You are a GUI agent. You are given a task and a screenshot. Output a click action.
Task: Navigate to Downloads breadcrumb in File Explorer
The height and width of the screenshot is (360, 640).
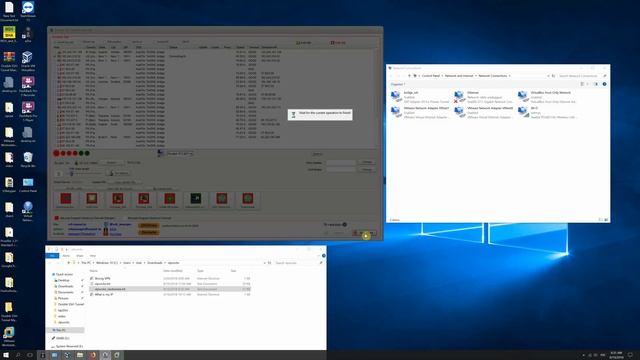pos(155,263)
